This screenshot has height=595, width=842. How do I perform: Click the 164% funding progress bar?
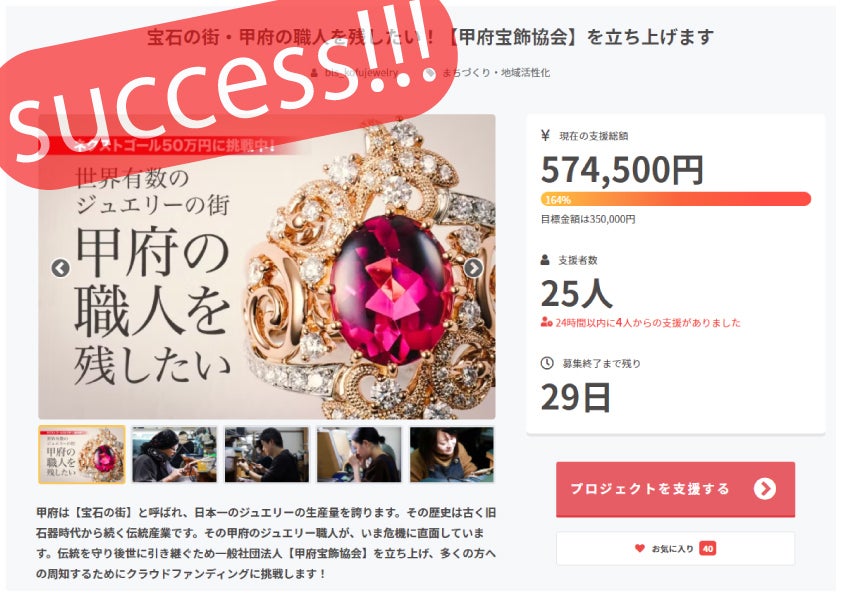[x=676, y=199]
